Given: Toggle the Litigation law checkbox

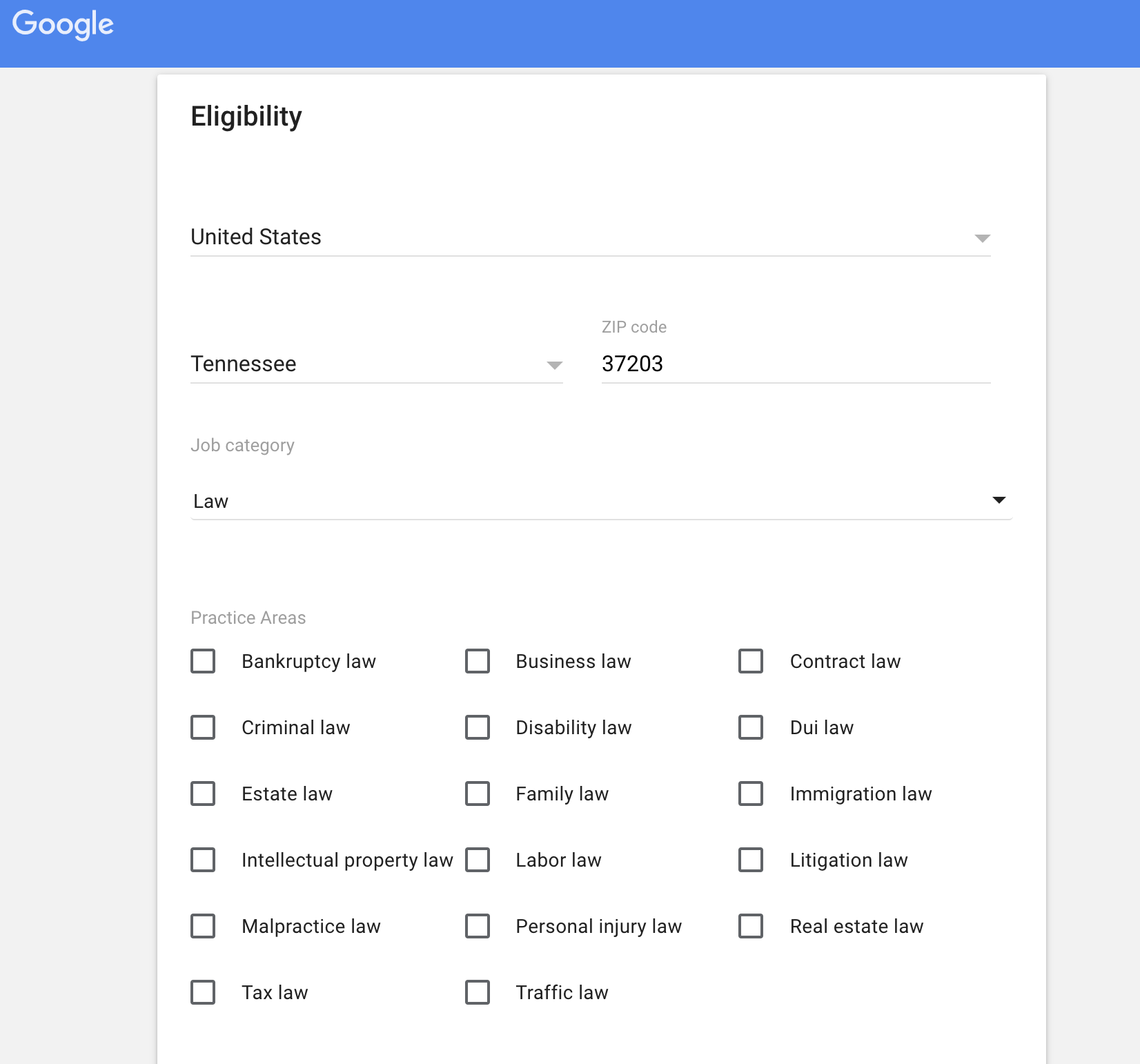Looking at the screenshot, I should 751,860.
